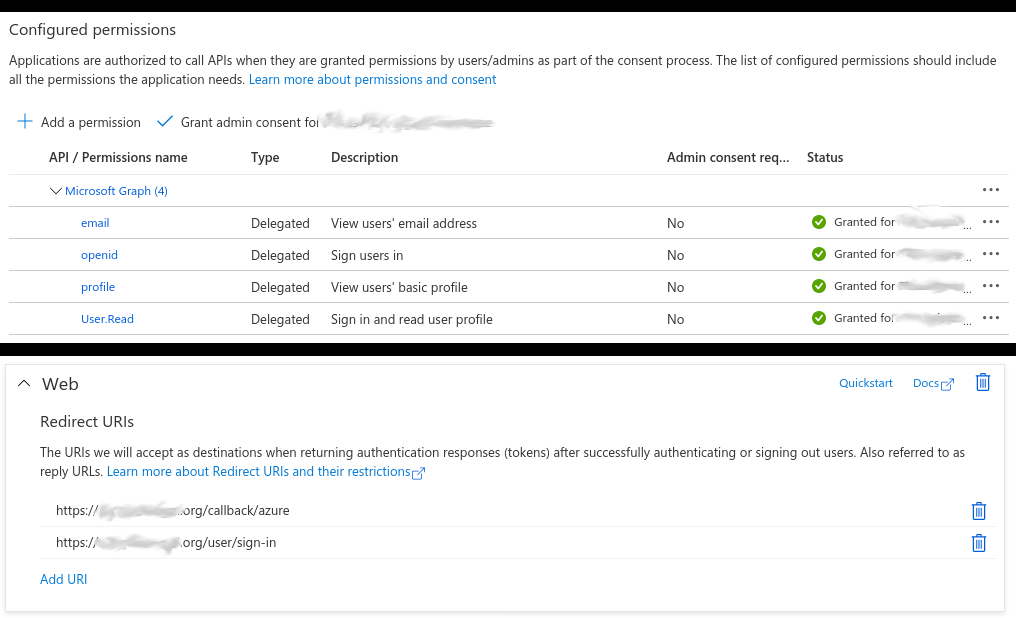Click the Delegated type cell in User.Read row
The width and height of the screenshot is (1016, 618).
[x=280, y=319]
